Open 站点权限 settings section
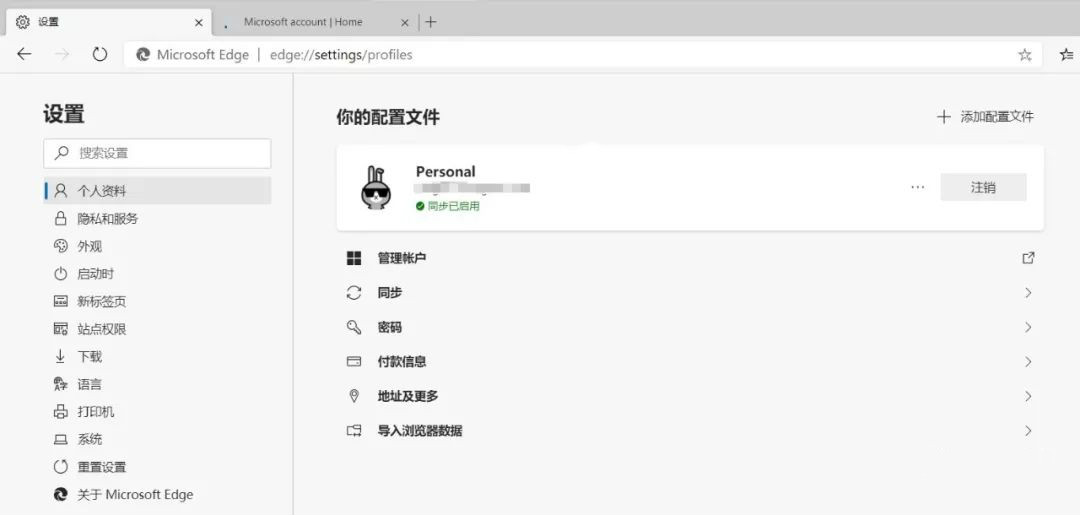This screenshot has width=1080, height=515. (157, 329)
